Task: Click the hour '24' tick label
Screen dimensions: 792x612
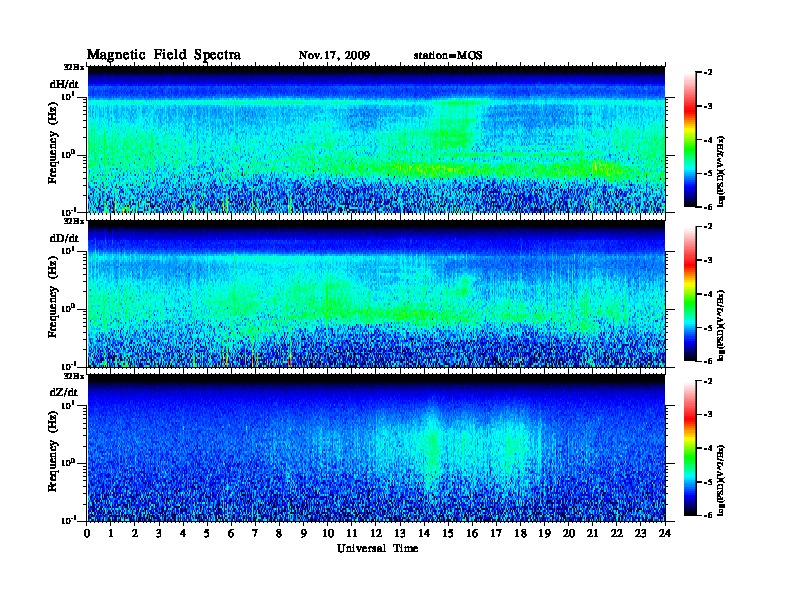Action: click(665, 533)
